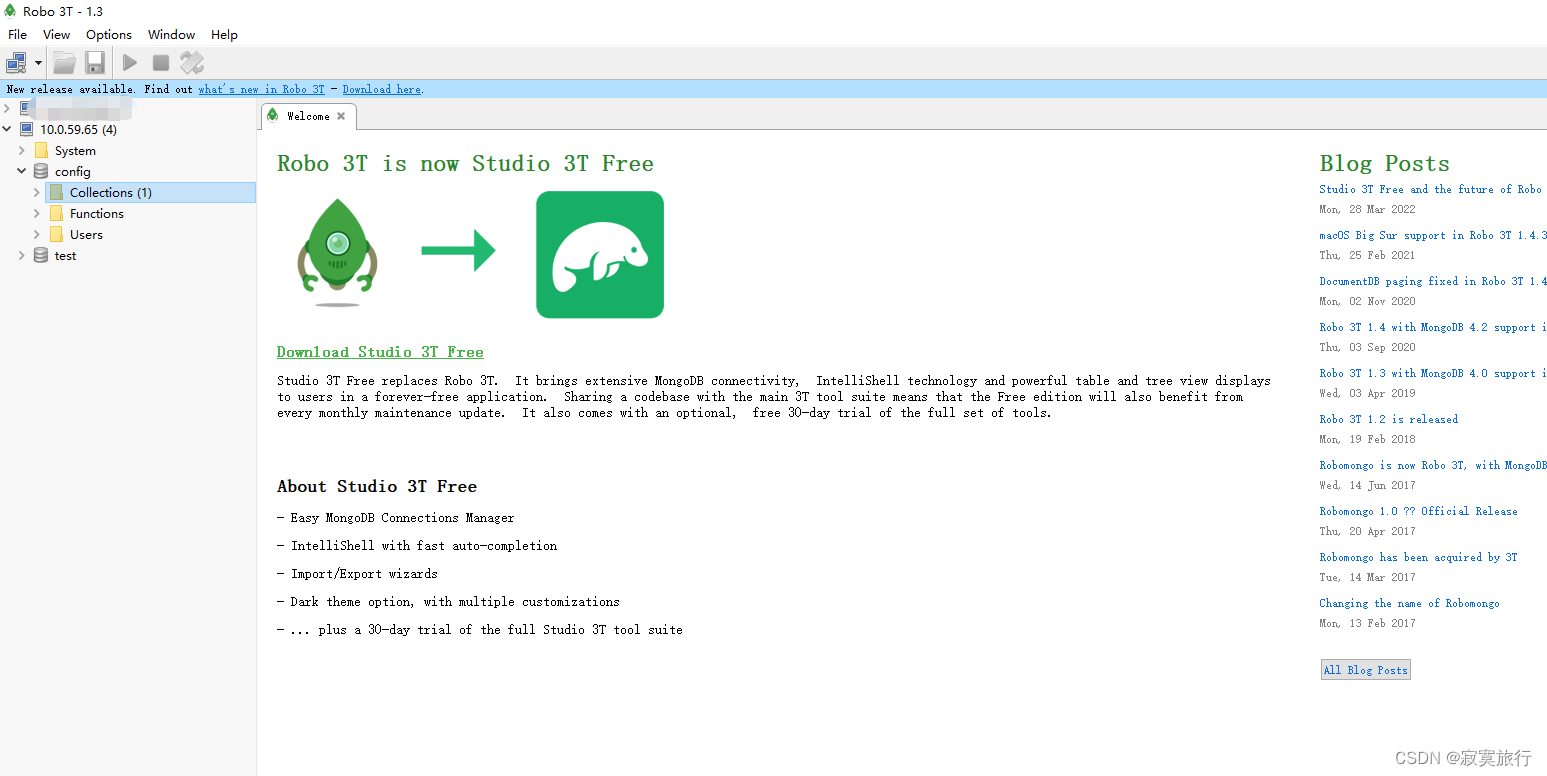
Task: Open the DocumentDB paging fixed post
Action: [1432, 281]
